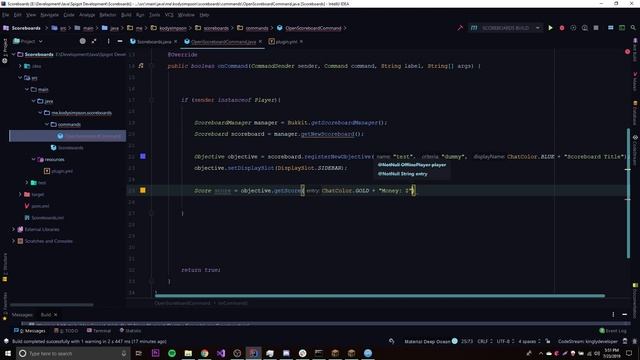
Task: Click the Maven icon in run configuration box
Action: tap(473, 28)
